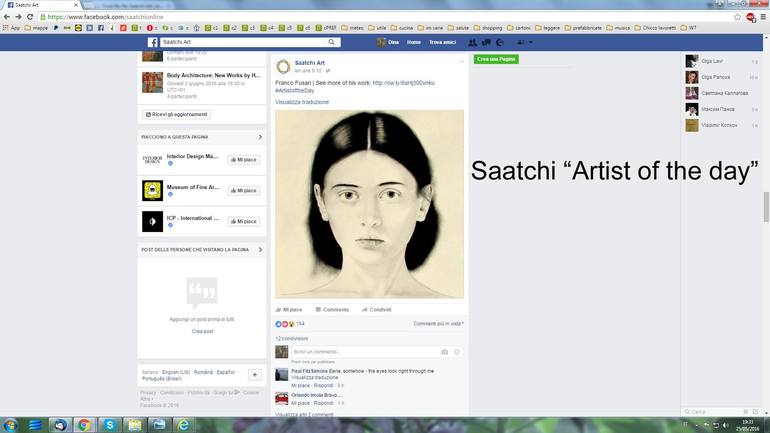Click the Saatchi Art page avatar in the post
Screen dimensions: 770x433
pyautogui.click(x=283, y=66)
